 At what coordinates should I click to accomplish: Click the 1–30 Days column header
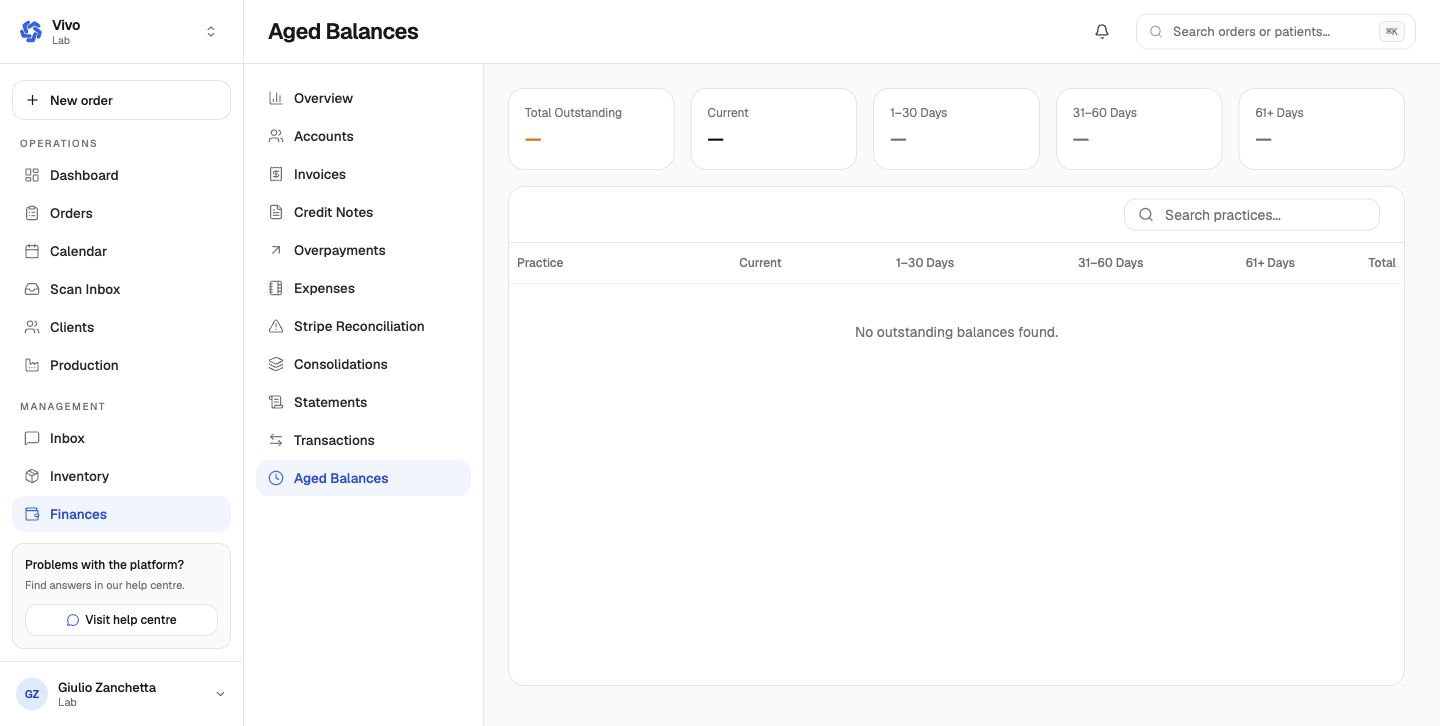click(925, 263)
